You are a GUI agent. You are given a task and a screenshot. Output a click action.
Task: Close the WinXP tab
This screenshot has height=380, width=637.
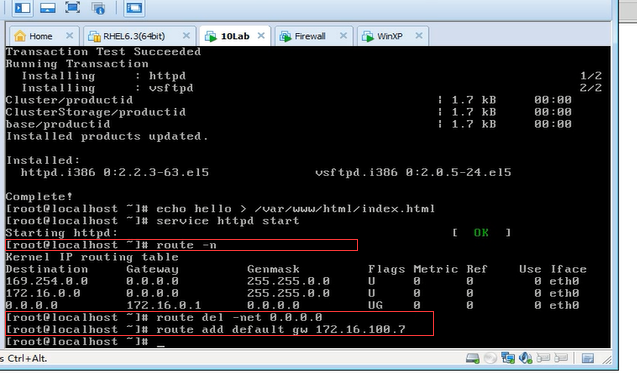419,36
